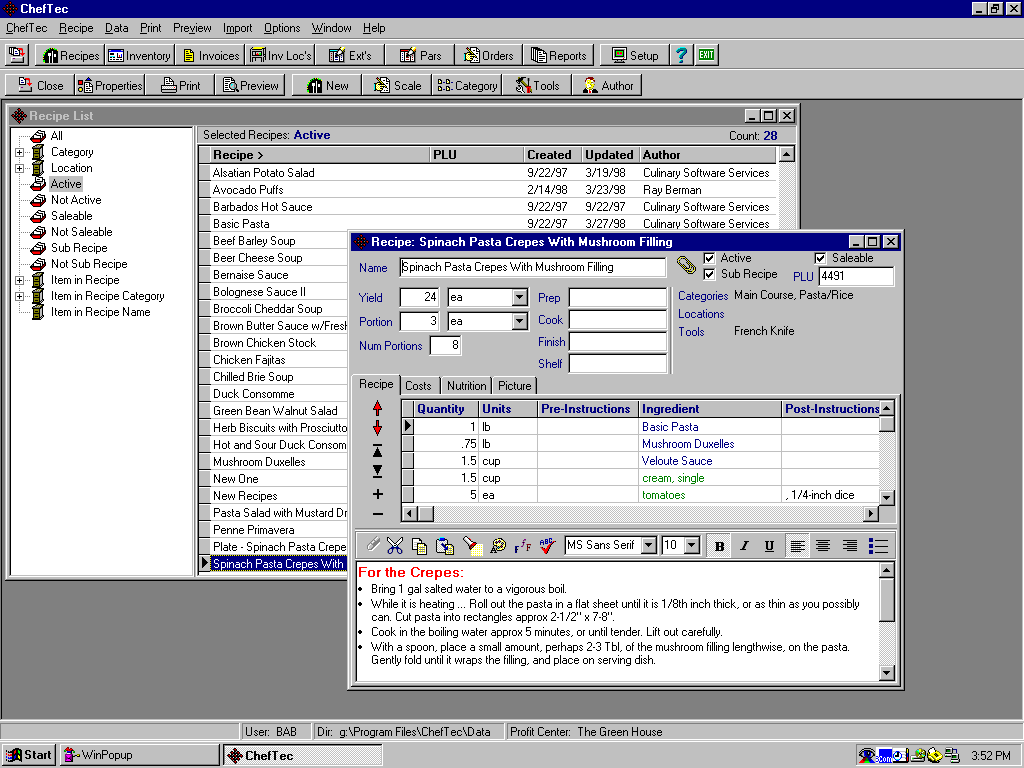Create a New recipe
Image resolution: width=1024 pixels, height=768 pixels.
[x=327, y=86]
